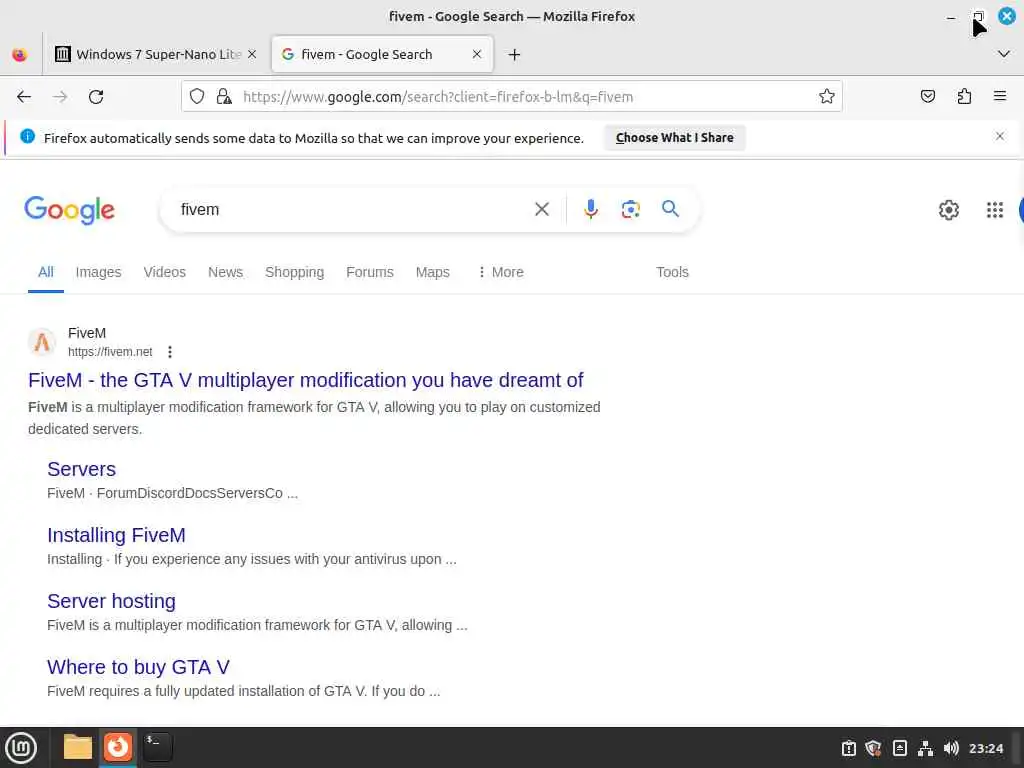
Task: Open the three-dot menu beside fivem.net
Action: click(170, 352)
